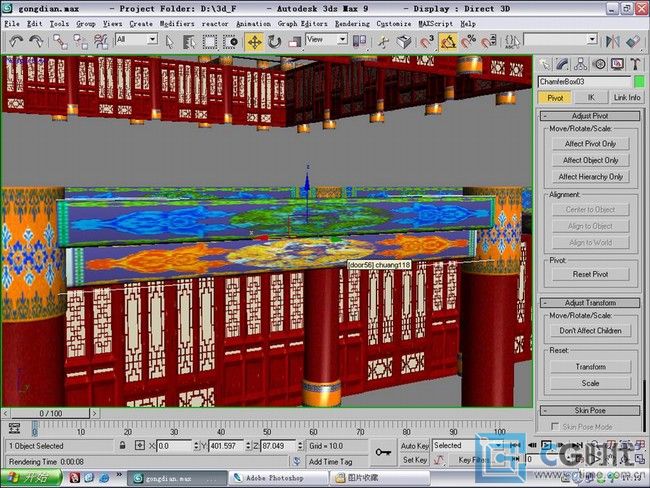
Task: Click the Undo arrow in main toolbar
Action: coord(16,41)
